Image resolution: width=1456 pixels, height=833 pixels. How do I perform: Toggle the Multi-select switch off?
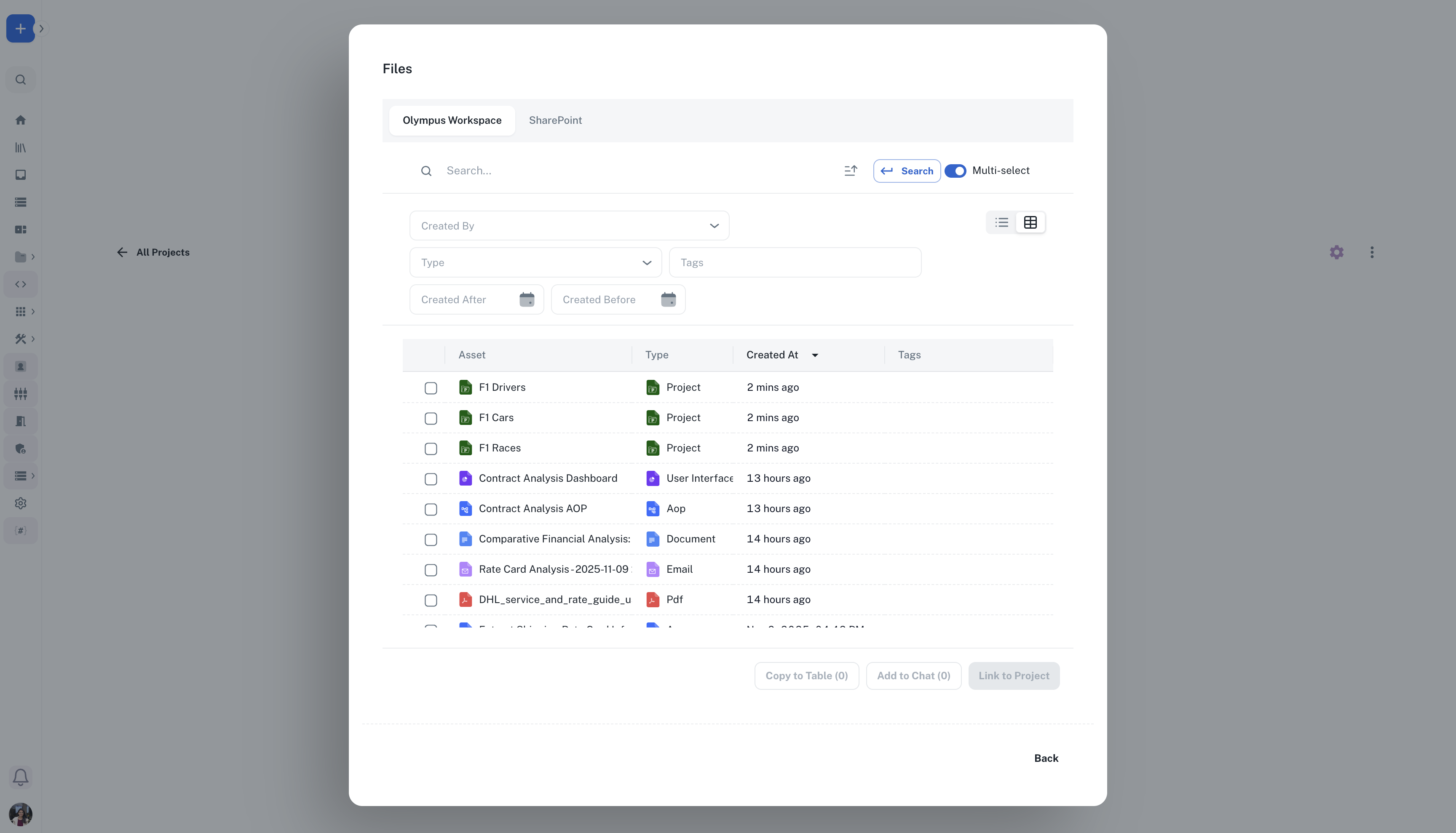[x=955, y=171]
